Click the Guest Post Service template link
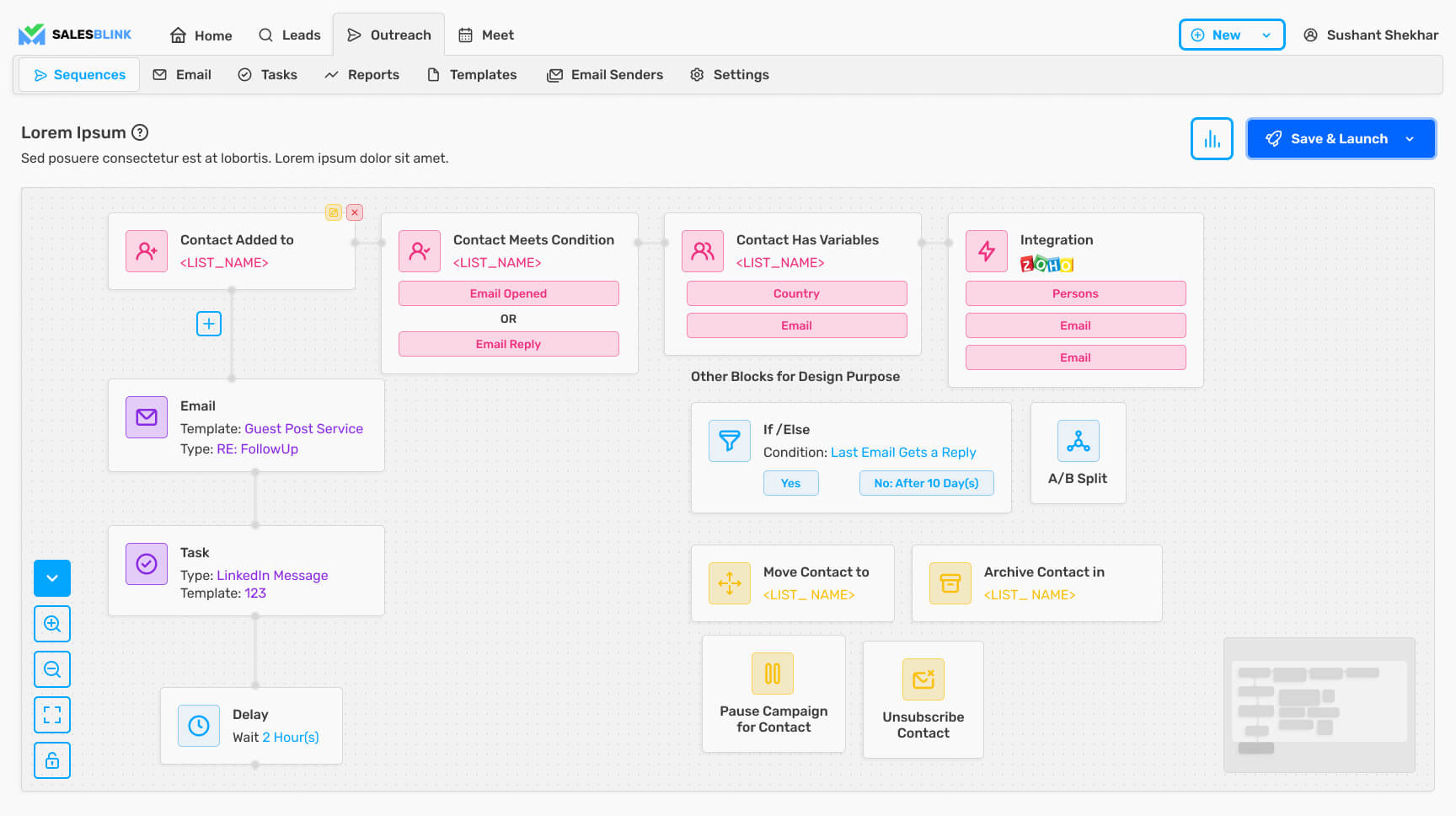1456x816 pixels. pyautogui.click(x=303, y=428)
